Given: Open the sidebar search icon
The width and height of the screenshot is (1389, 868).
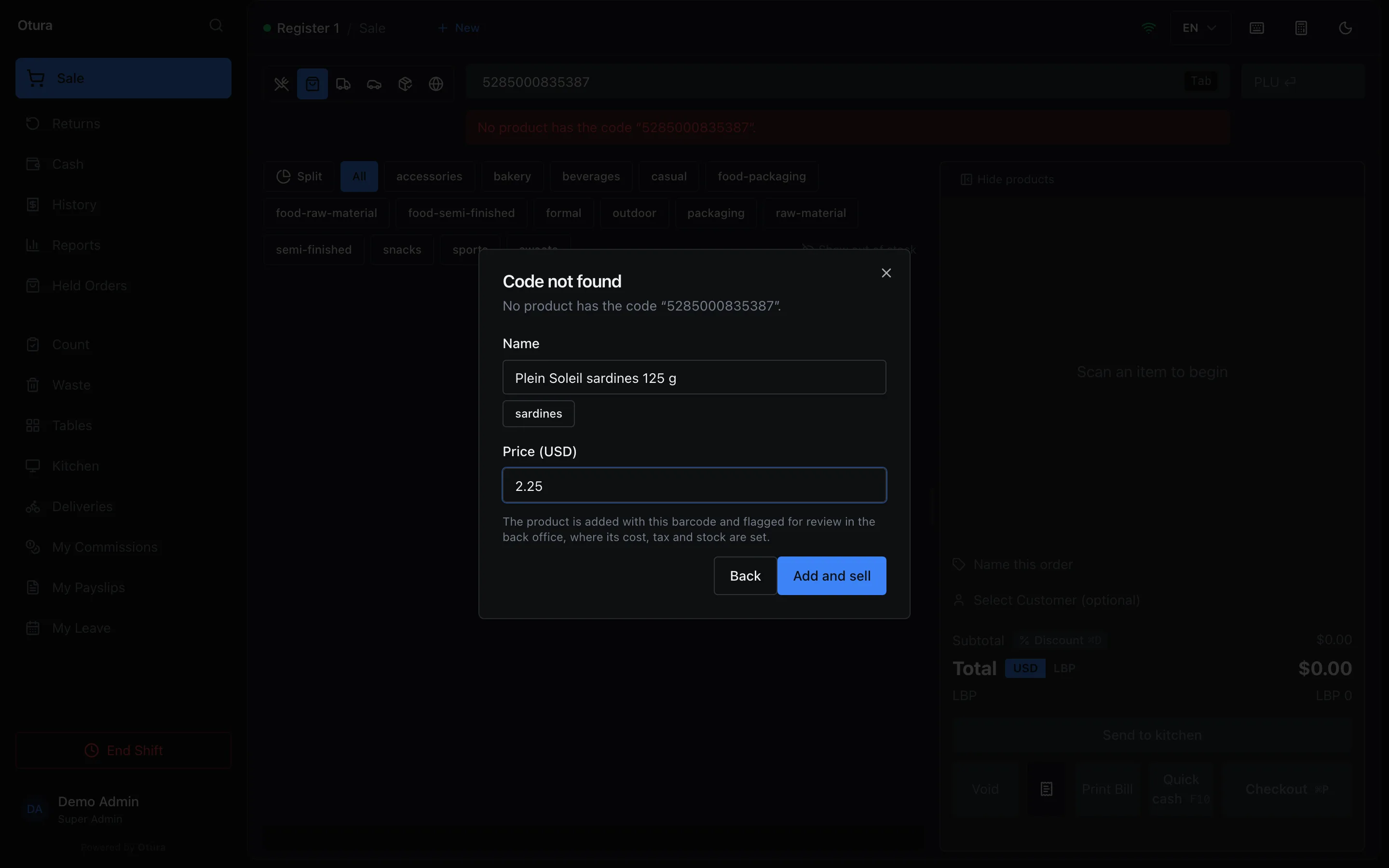Looking at the screenshot, I should pyautogui.click(x=216, y=25).
